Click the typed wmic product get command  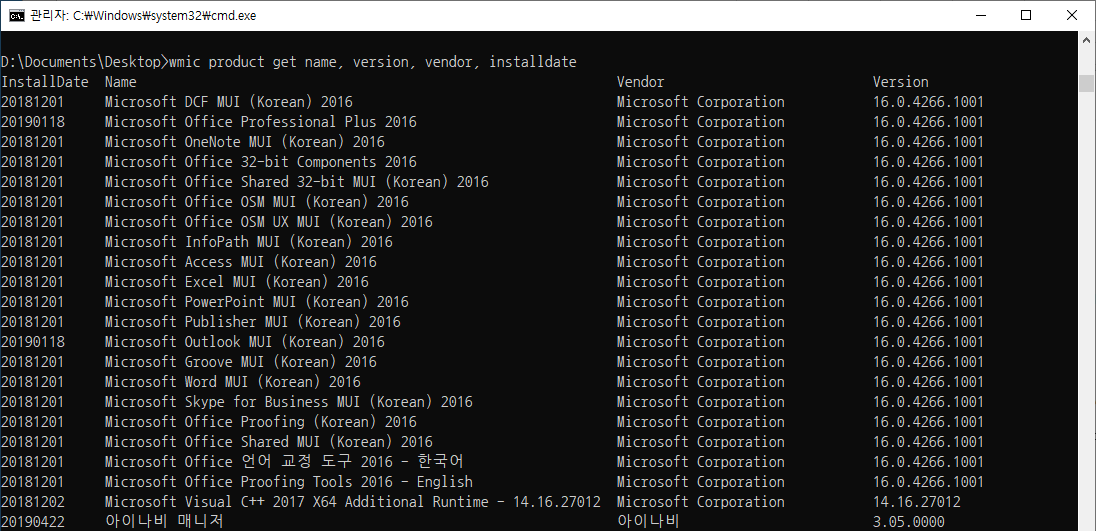[x=373, y=62]
